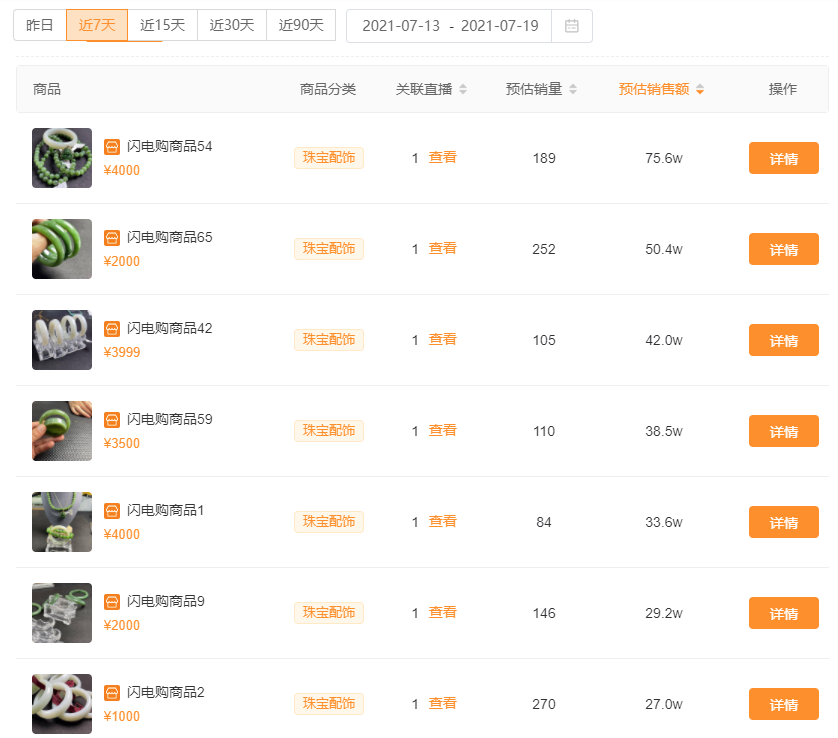
Task: Open 详情 for 闪电购商品9
Action: point(783,613)
